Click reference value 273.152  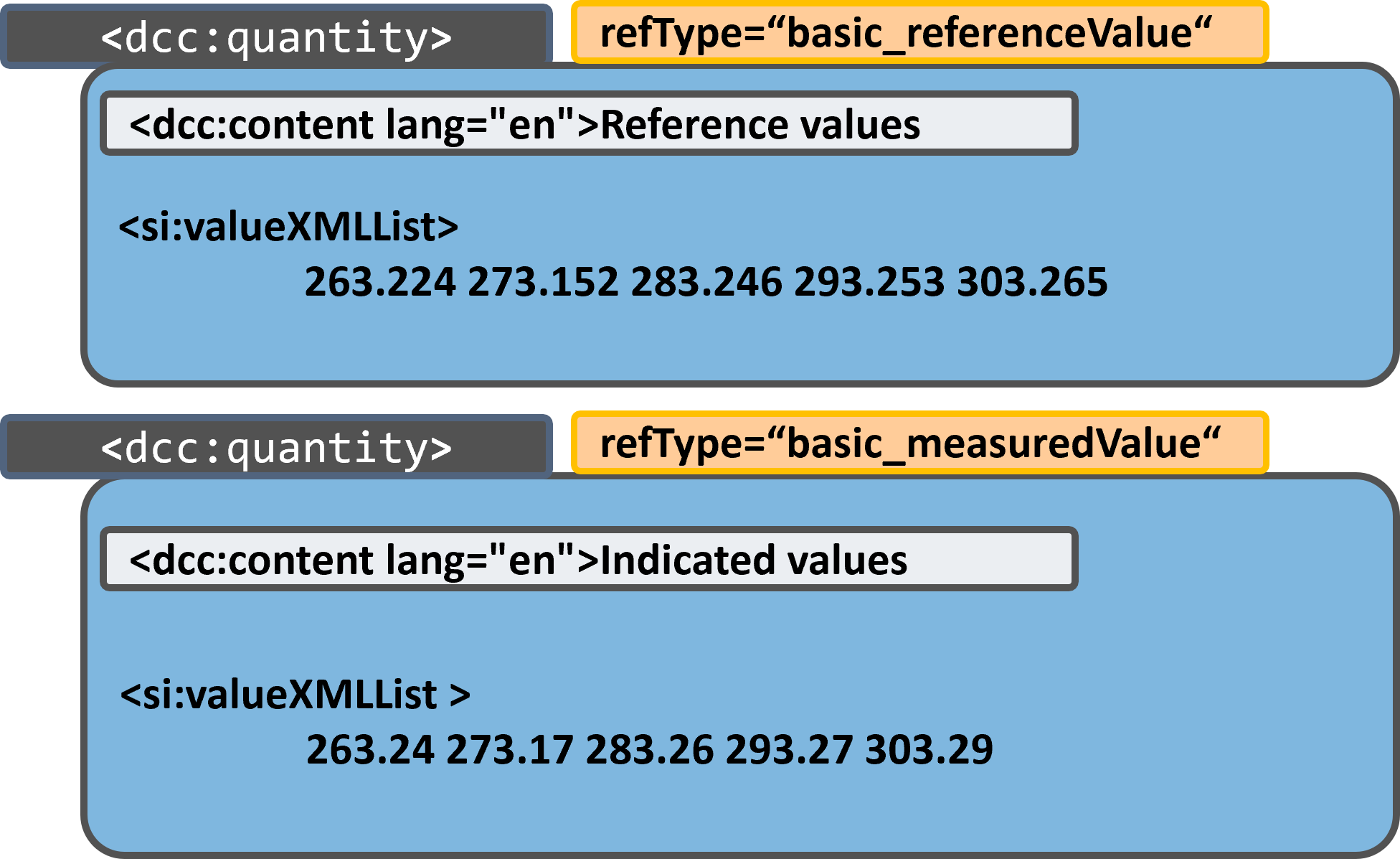543,281
